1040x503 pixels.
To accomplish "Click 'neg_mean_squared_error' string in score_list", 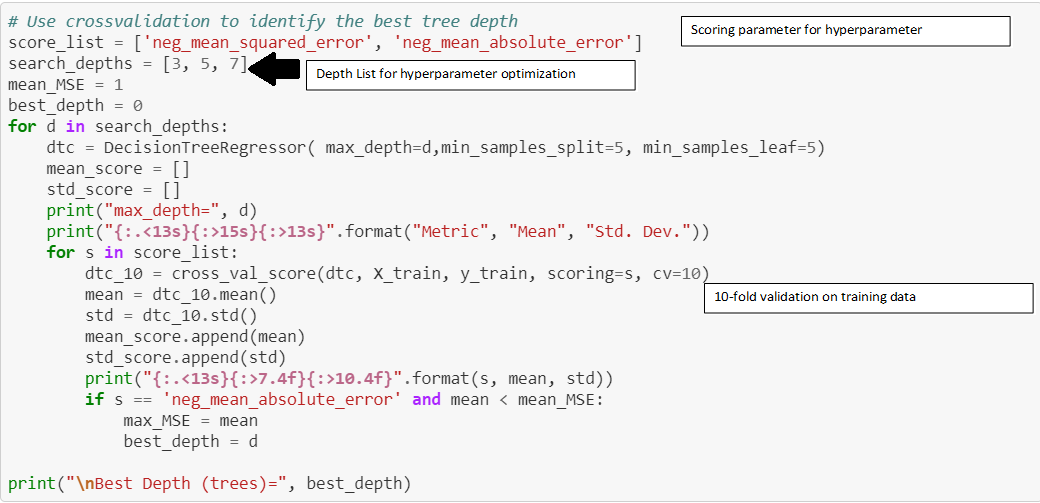I will point(258,43).
